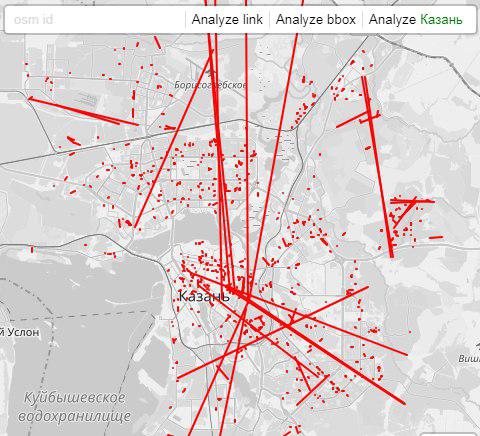Click the Куйбышевское водохранилище reservoir label

pyautogui.click(x=75, y=407)
